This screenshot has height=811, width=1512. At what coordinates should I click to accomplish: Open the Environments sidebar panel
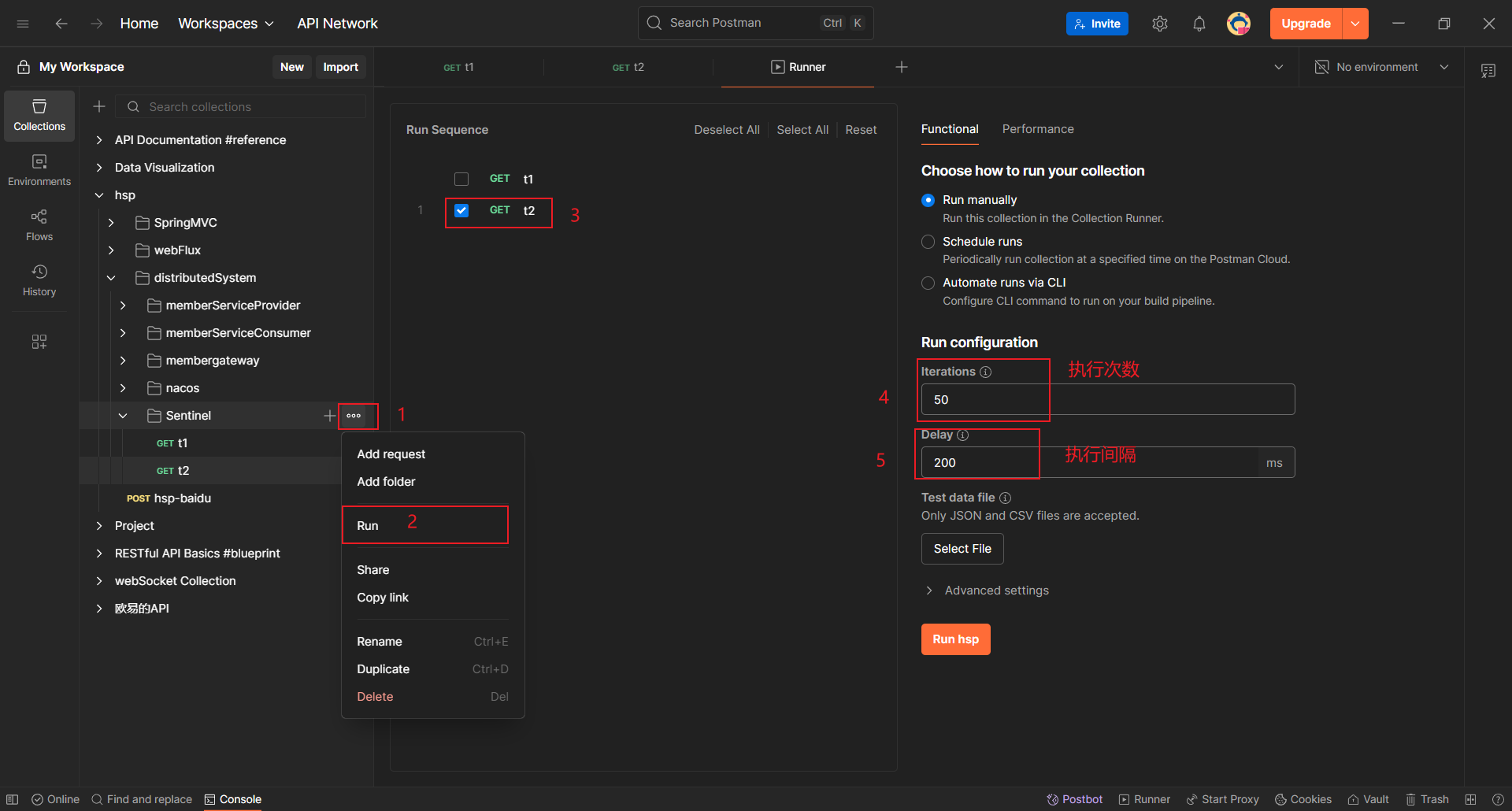click(x=39, y=170)
